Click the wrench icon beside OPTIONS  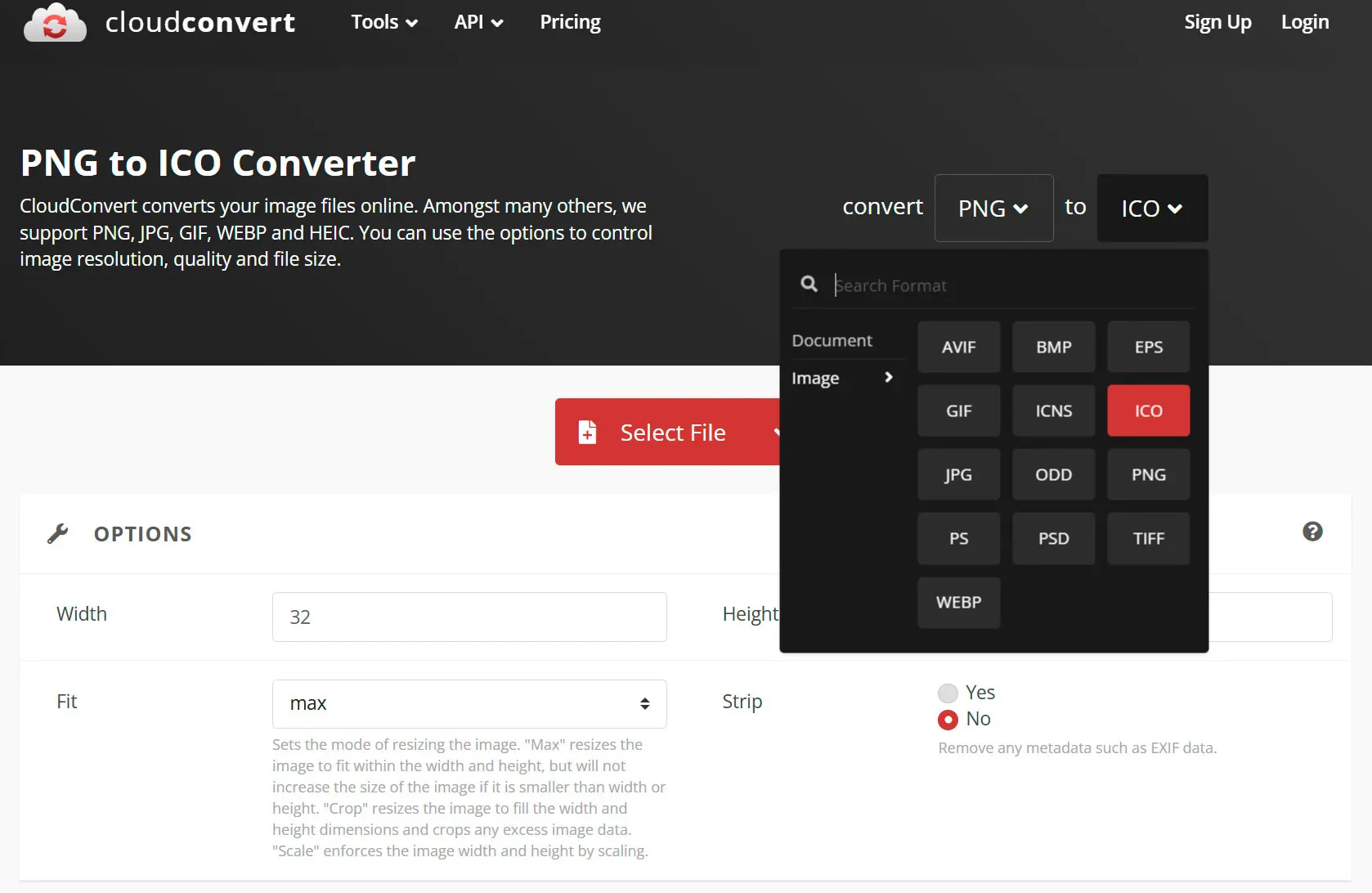pyautogui.click(x=57, y=533)
